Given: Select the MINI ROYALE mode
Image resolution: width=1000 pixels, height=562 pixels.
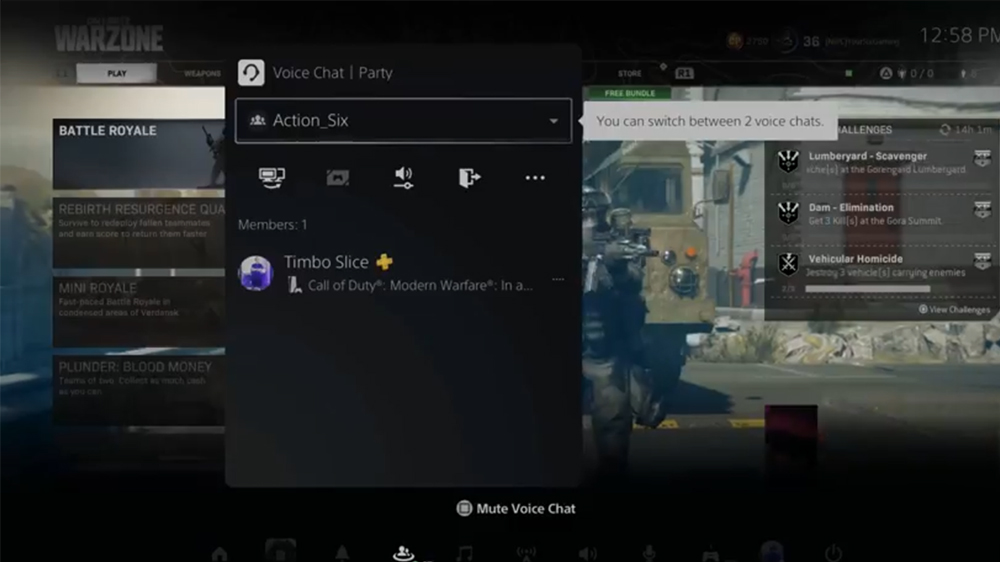Looking at the screenshot, I should (x=138, y=311).
